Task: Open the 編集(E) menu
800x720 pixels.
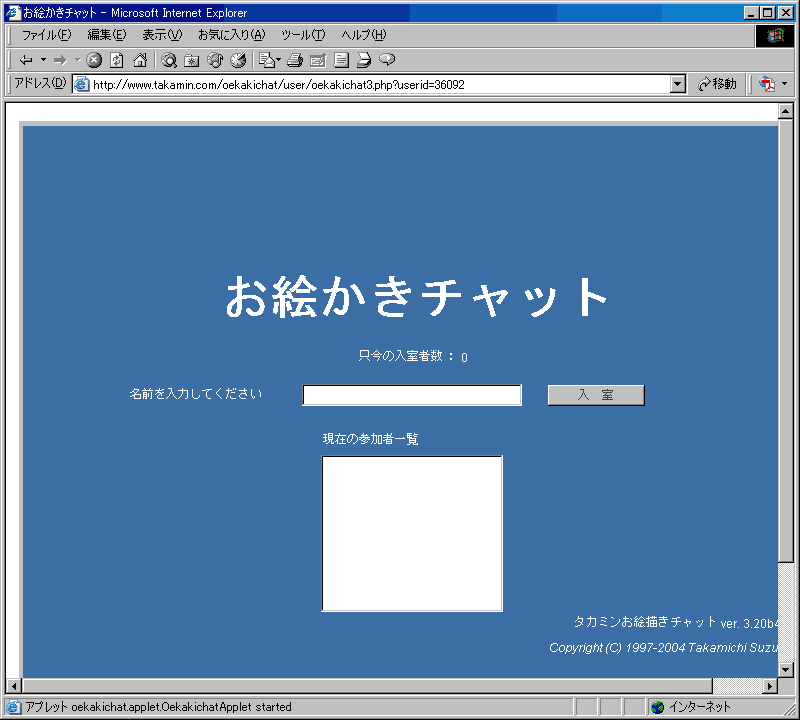Action: click(107, 35)
